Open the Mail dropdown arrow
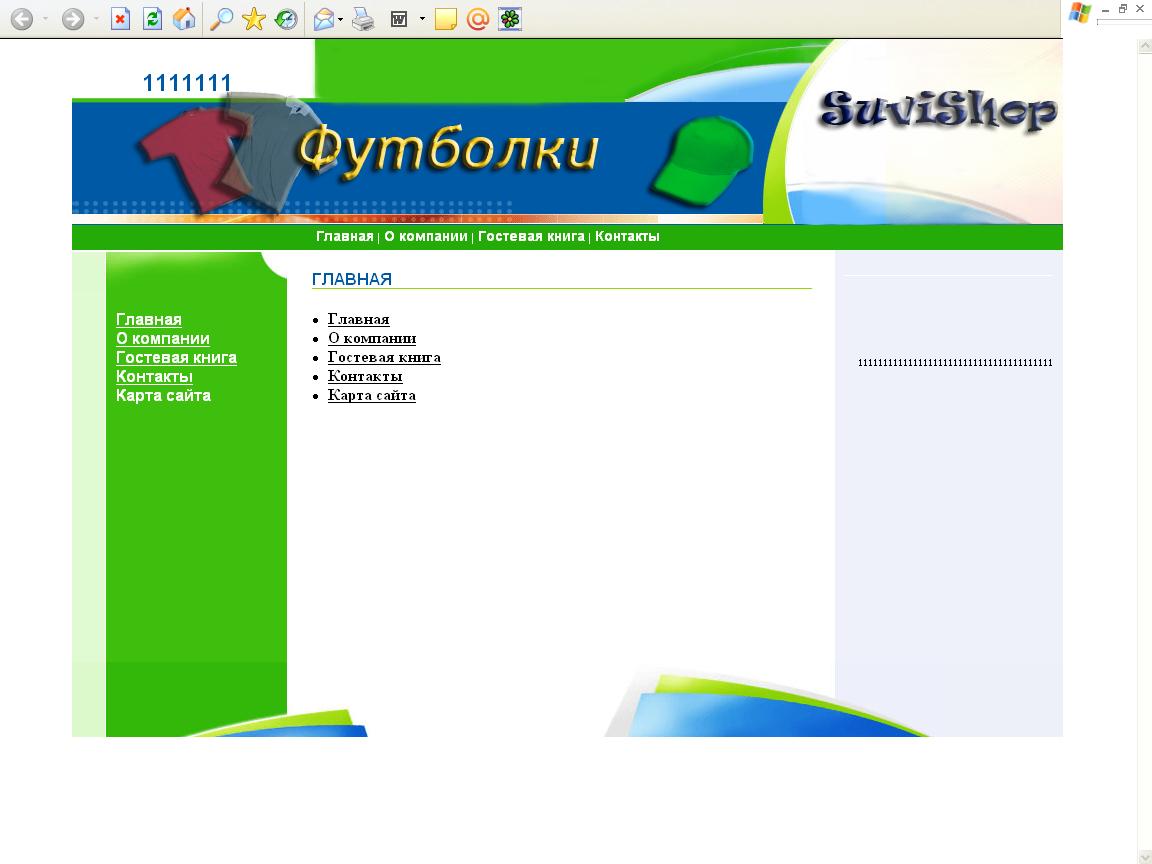Viewport: 1152px width, 864px height. [x=340, y=18]
